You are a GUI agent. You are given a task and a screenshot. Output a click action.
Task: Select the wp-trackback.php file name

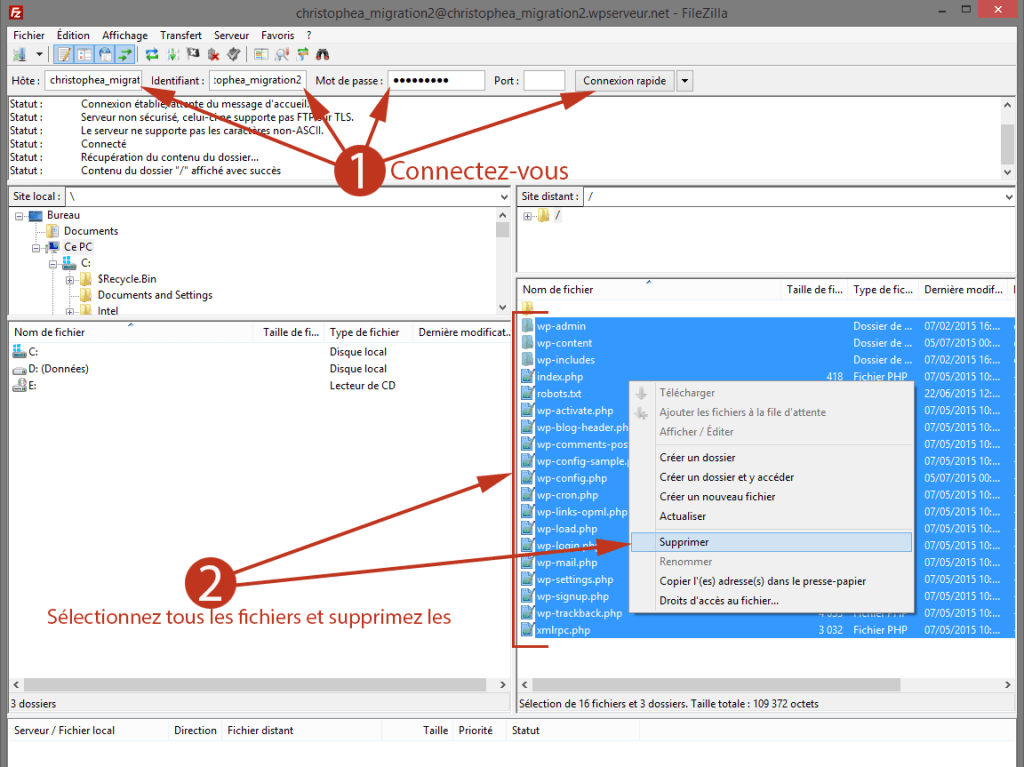pyautogui.click(x=579, y=613)
